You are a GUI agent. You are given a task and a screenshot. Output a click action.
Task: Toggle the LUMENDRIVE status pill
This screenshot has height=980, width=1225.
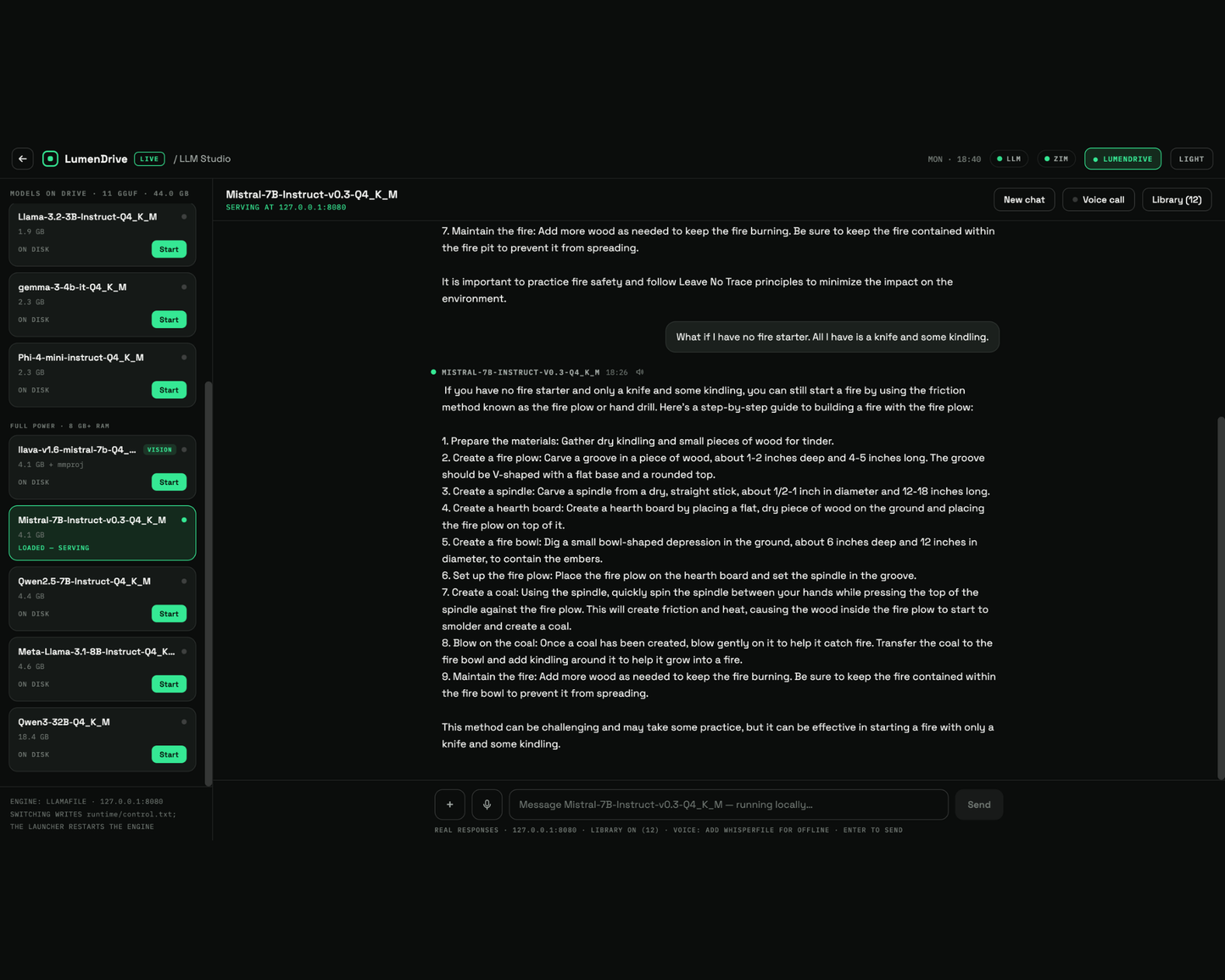pos(1123,159)
